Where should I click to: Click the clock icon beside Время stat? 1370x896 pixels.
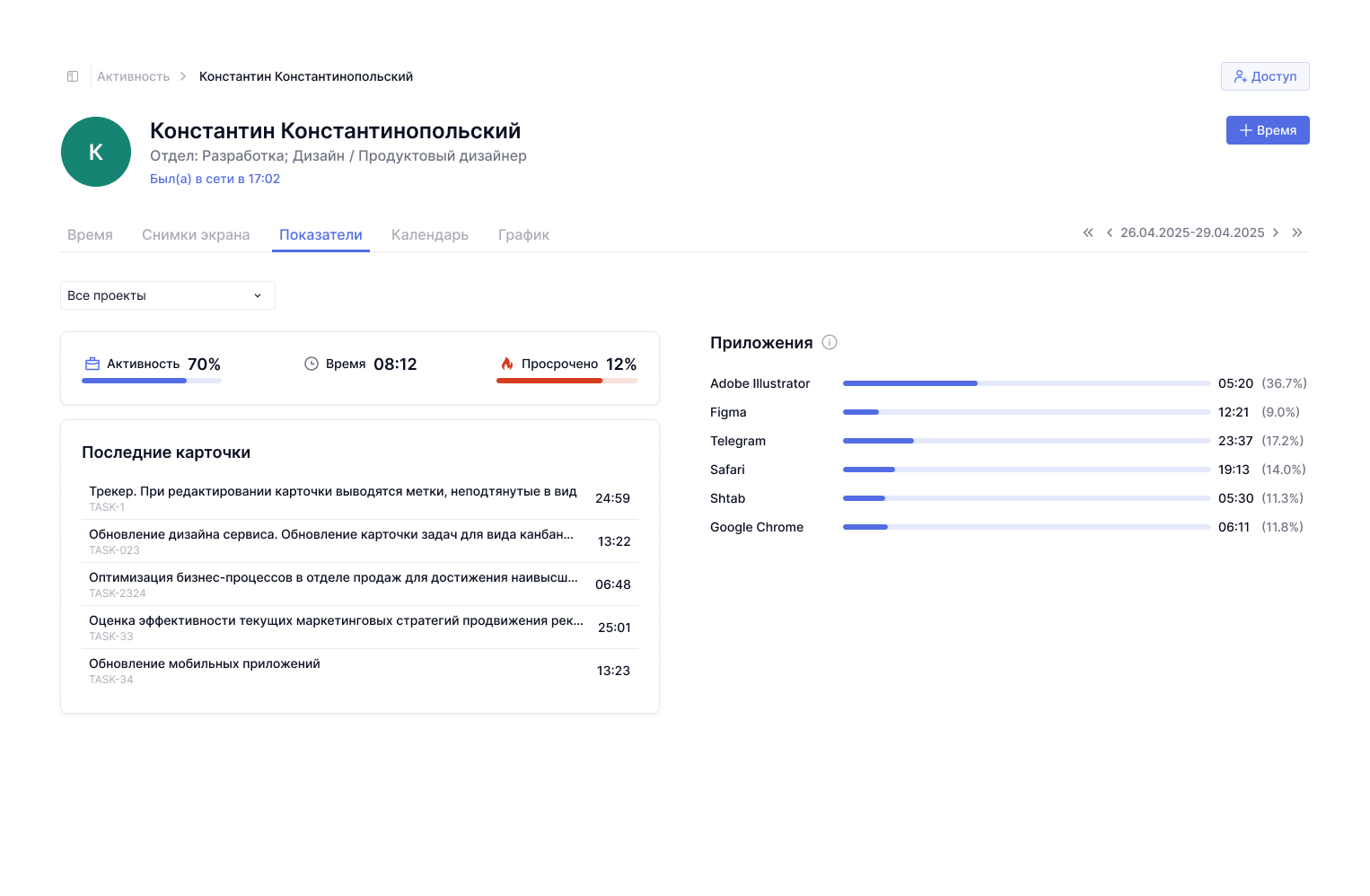pyautogui.click(x=312, y=364)
